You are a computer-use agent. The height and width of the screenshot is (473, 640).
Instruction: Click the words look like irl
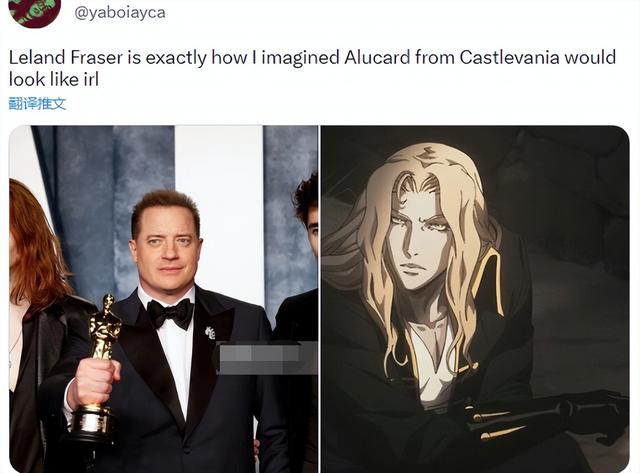pos(54,80)
